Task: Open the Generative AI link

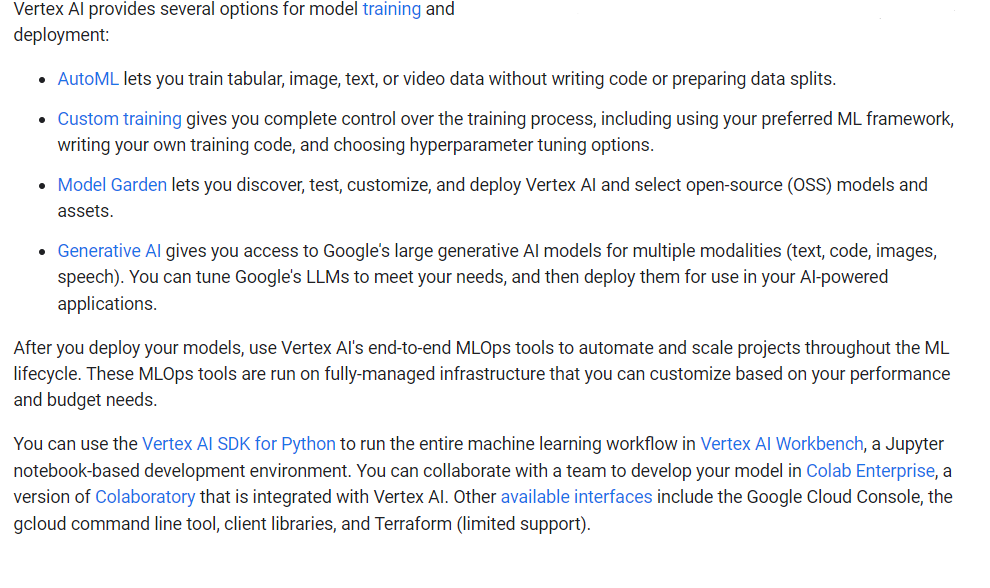Action: pos(109,251)
